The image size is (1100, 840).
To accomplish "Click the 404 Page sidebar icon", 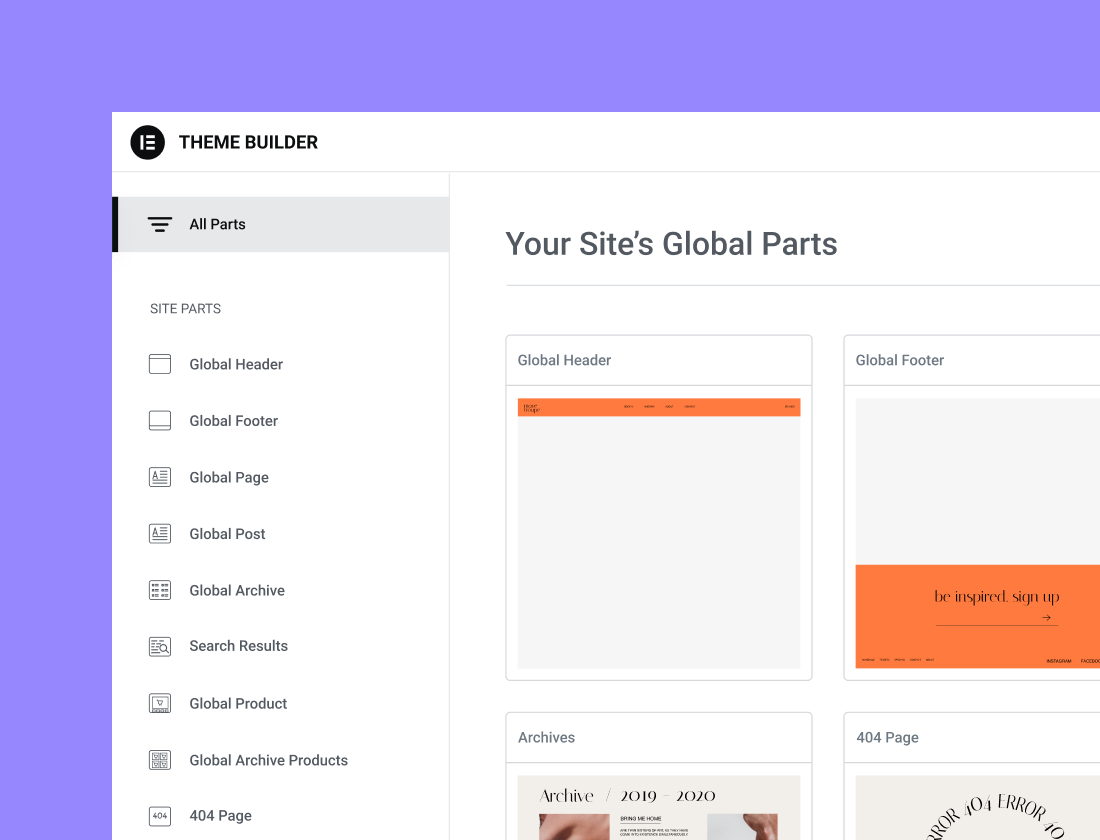I will click(x=160, y=816).
